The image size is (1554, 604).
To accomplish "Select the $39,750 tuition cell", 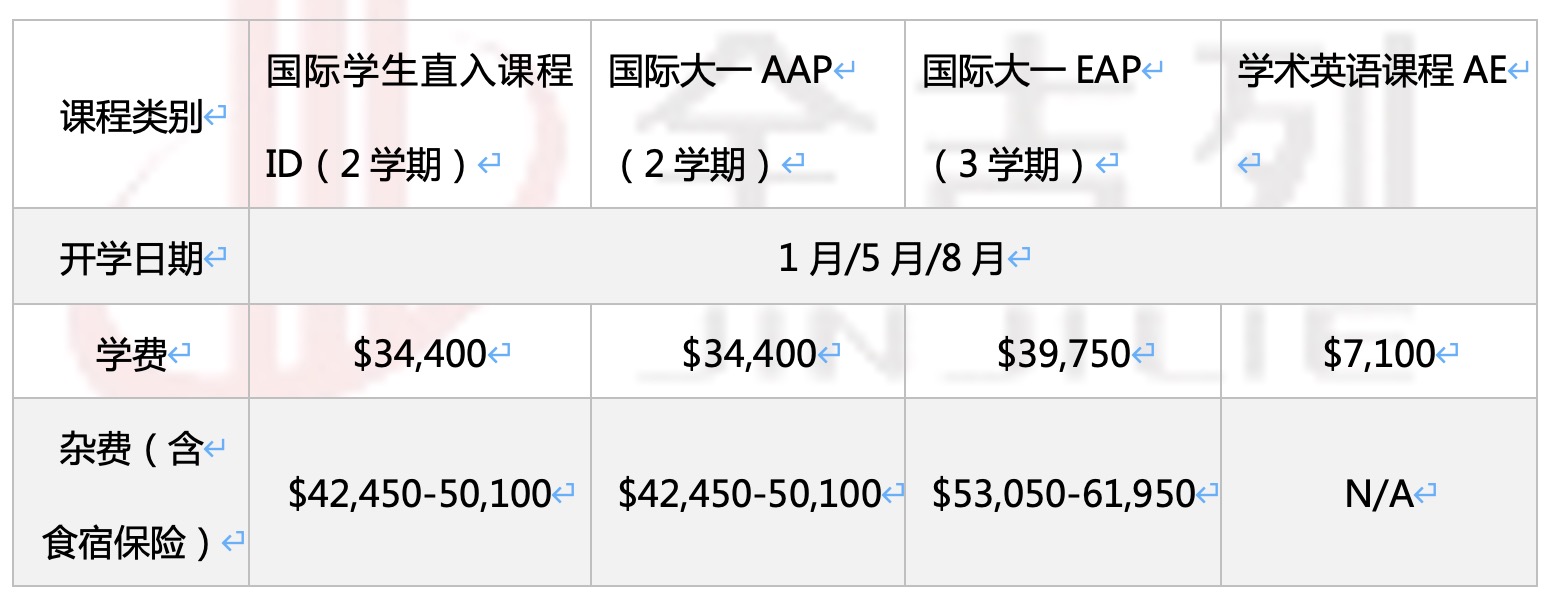I will (1063, 354).
